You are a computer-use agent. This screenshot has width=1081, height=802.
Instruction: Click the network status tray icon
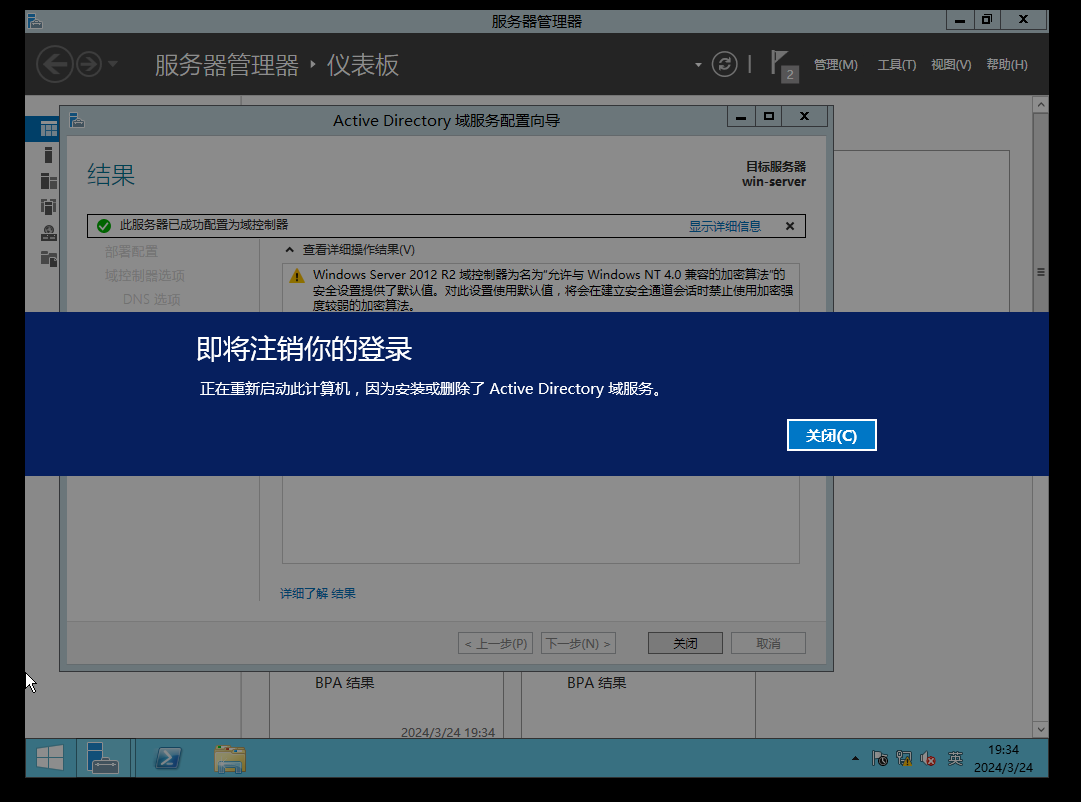(904, 759)
